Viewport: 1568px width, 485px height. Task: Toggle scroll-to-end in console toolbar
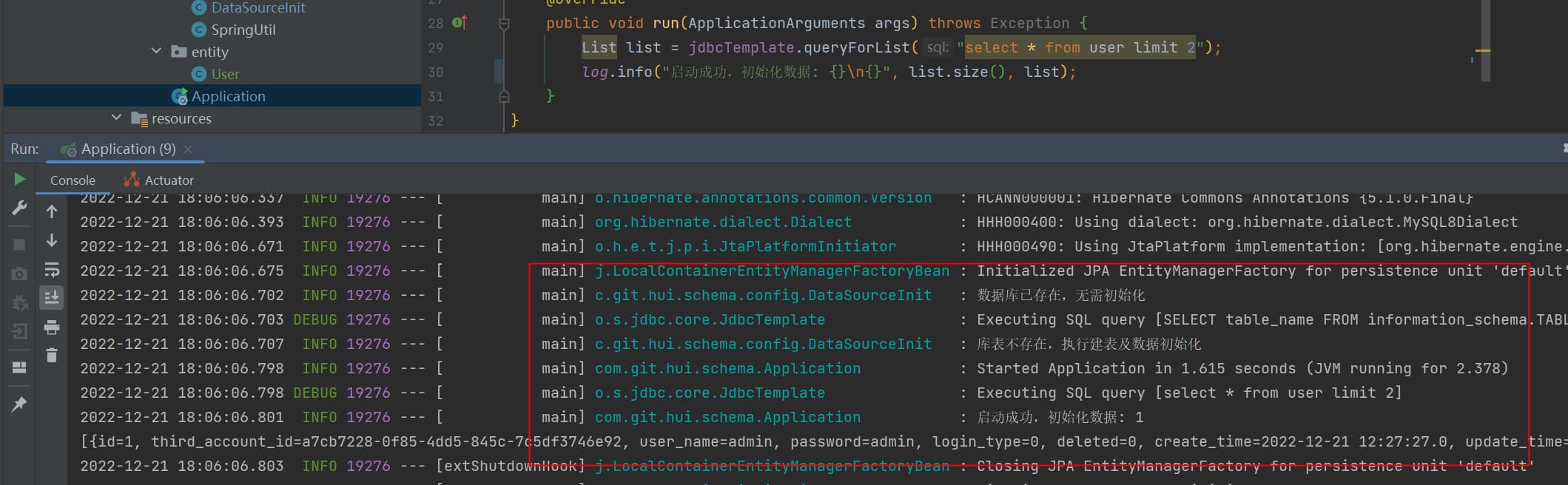(52, 297)
